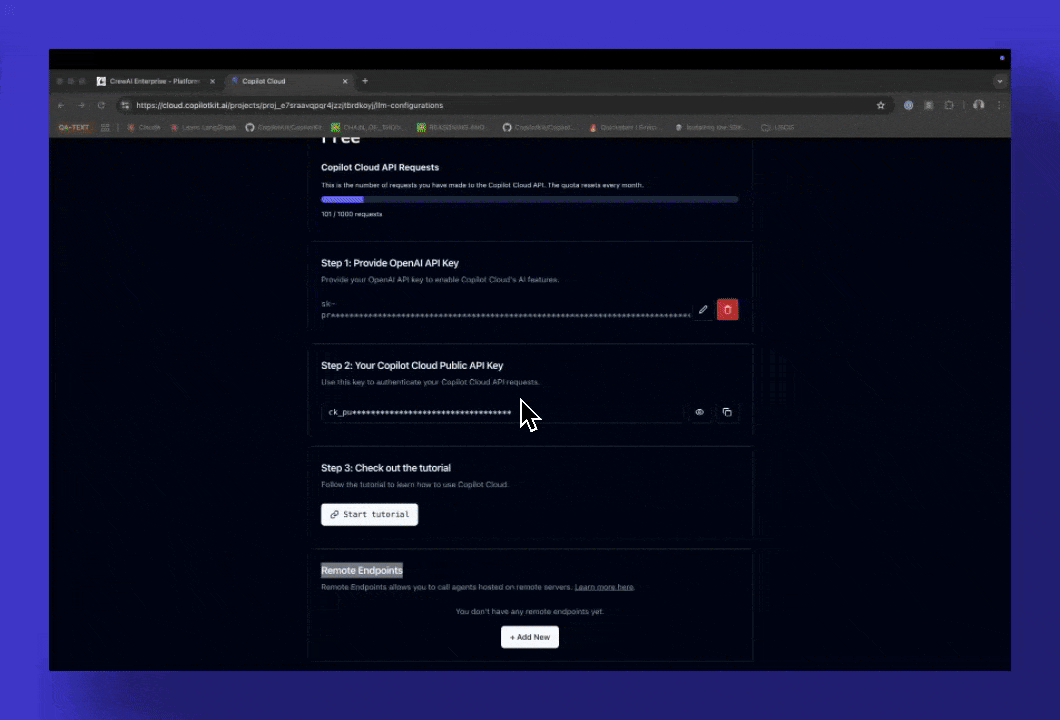Expand the tab search dropdown arrow

[999, 81]
